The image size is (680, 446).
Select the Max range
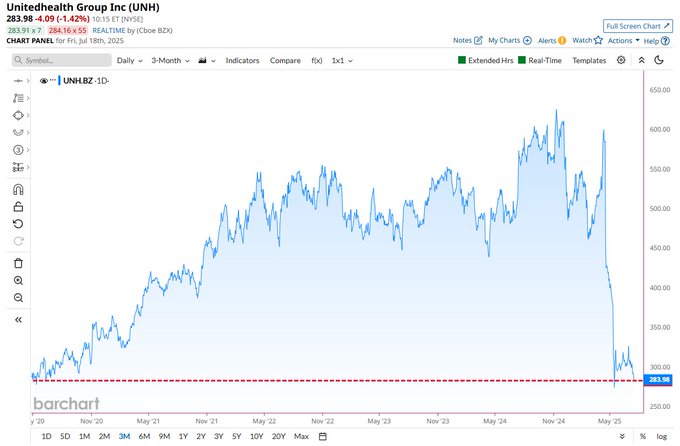point(301,436)
